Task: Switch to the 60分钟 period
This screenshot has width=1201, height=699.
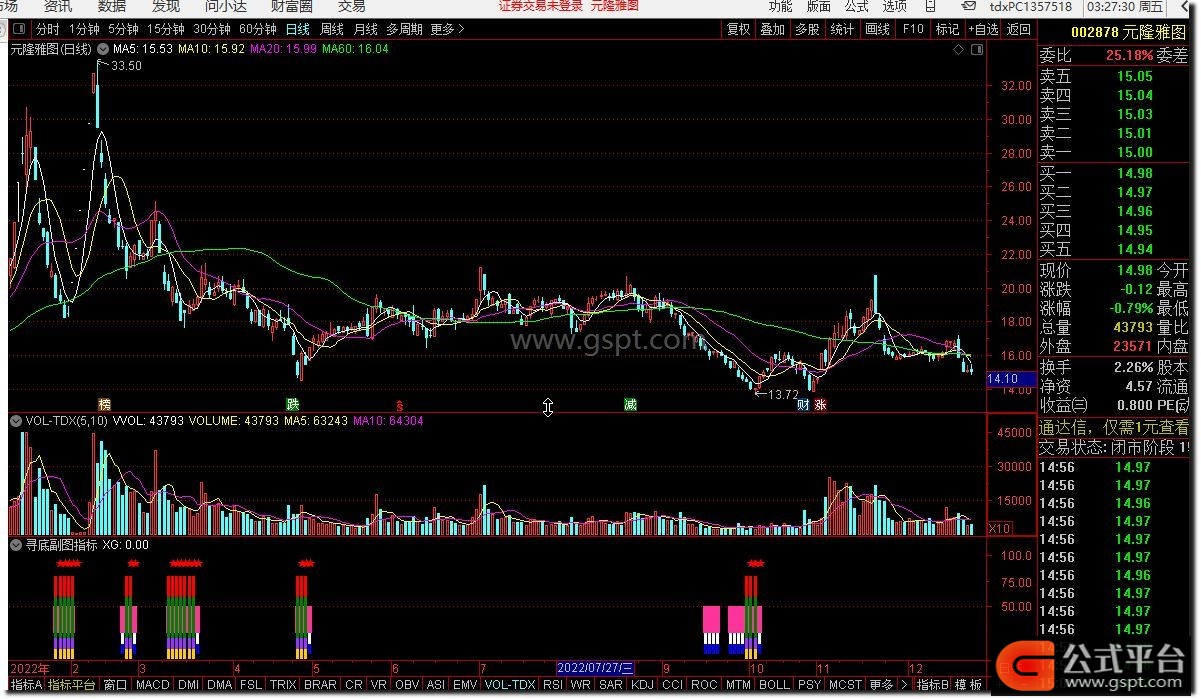Action: pyautogui.click(x=258, y=29)
